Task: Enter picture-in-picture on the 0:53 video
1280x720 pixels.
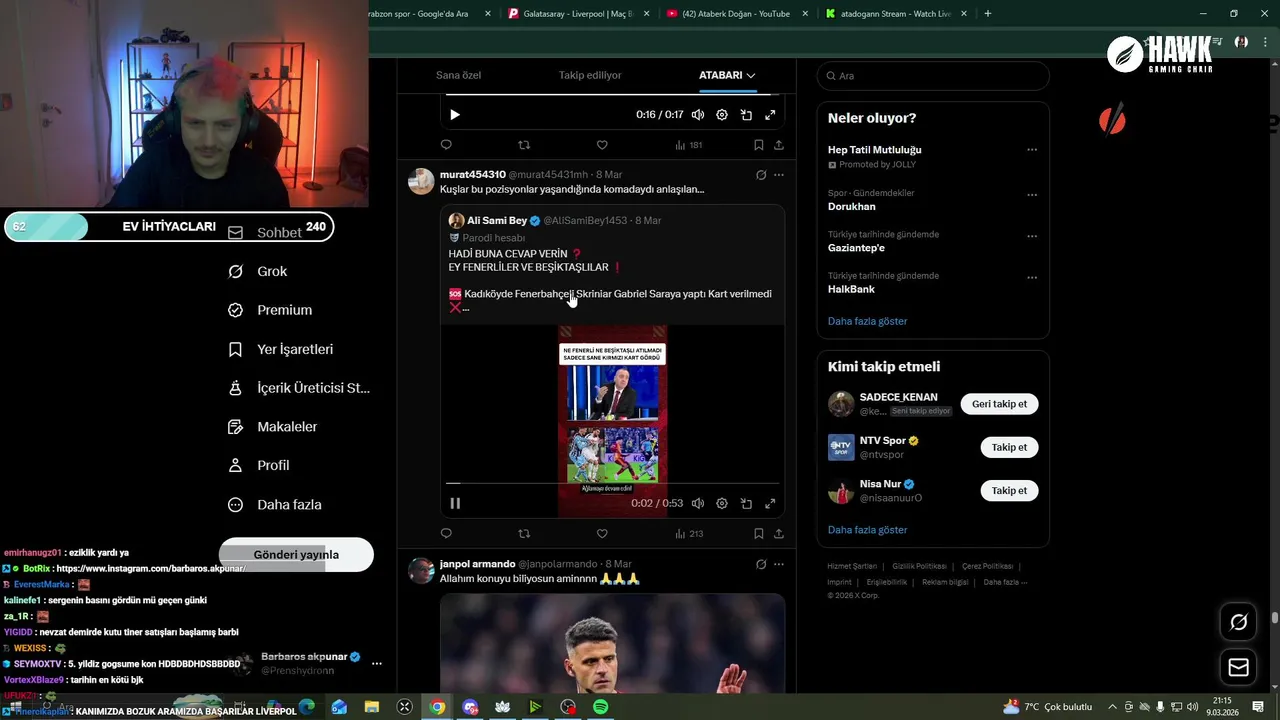Action: coord(746,503)
